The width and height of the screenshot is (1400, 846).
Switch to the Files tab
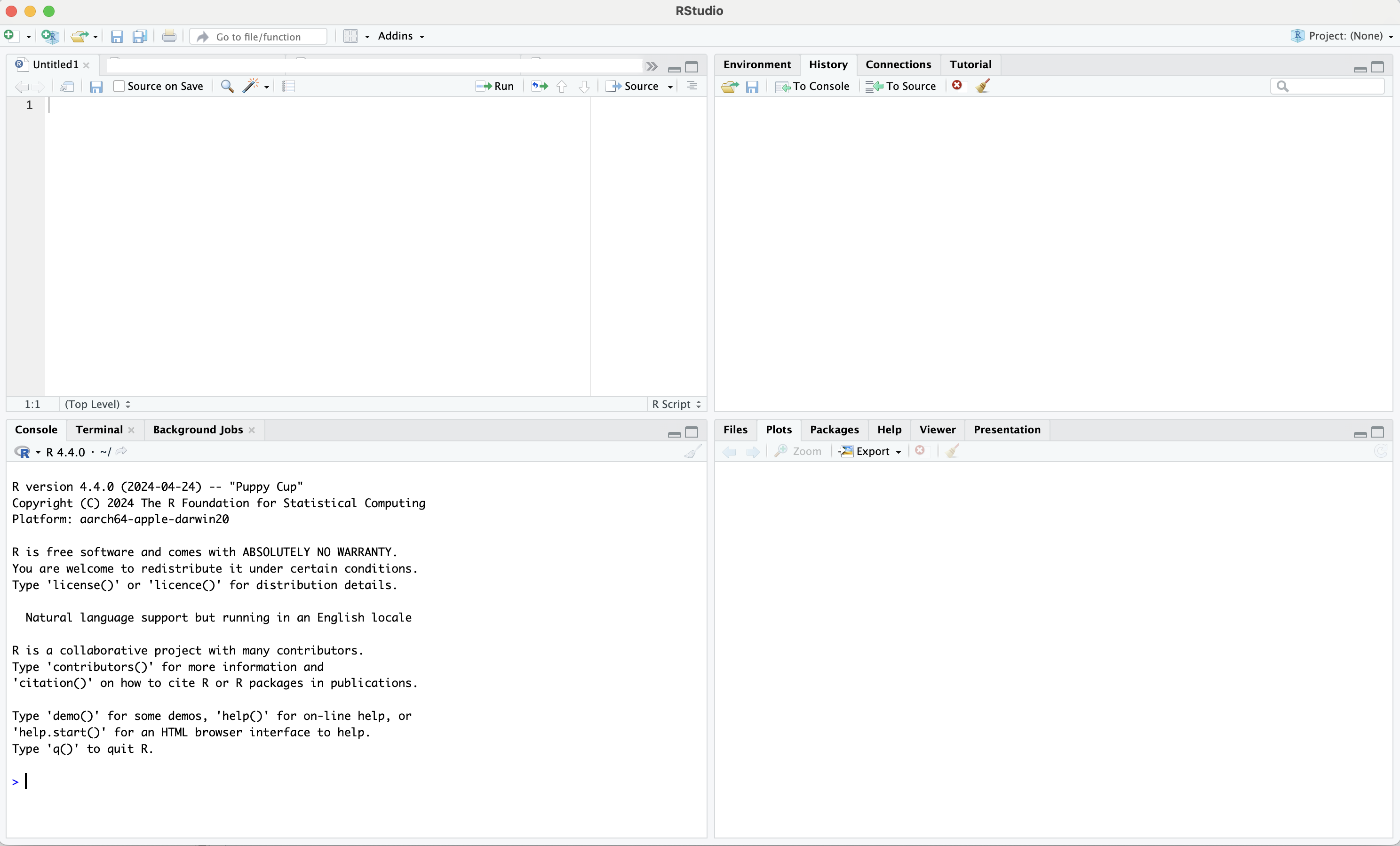pyautogui.click(x=735, y=430)
